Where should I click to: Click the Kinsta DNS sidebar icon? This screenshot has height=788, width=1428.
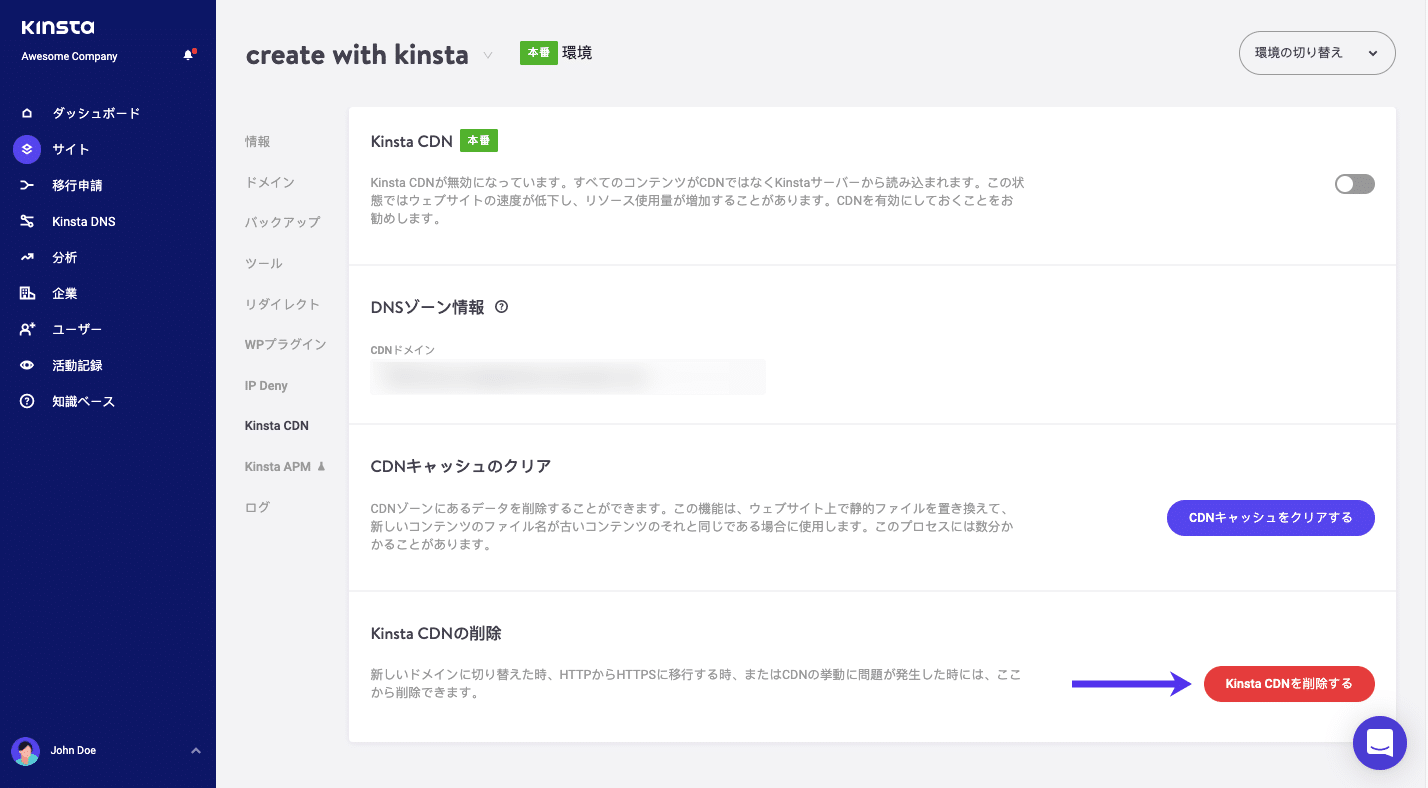click(27, 221)
